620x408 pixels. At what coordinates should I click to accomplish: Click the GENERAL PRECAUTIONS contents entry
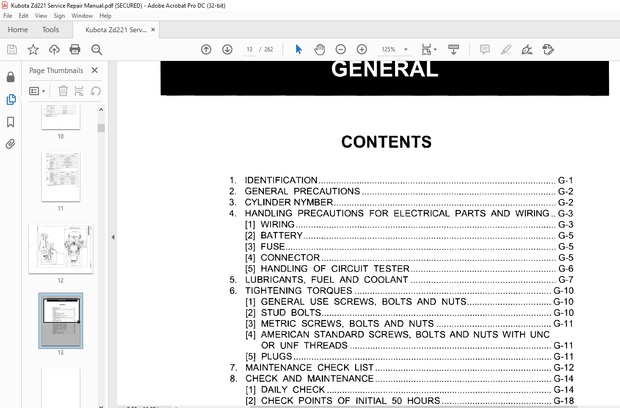point(401,191)
